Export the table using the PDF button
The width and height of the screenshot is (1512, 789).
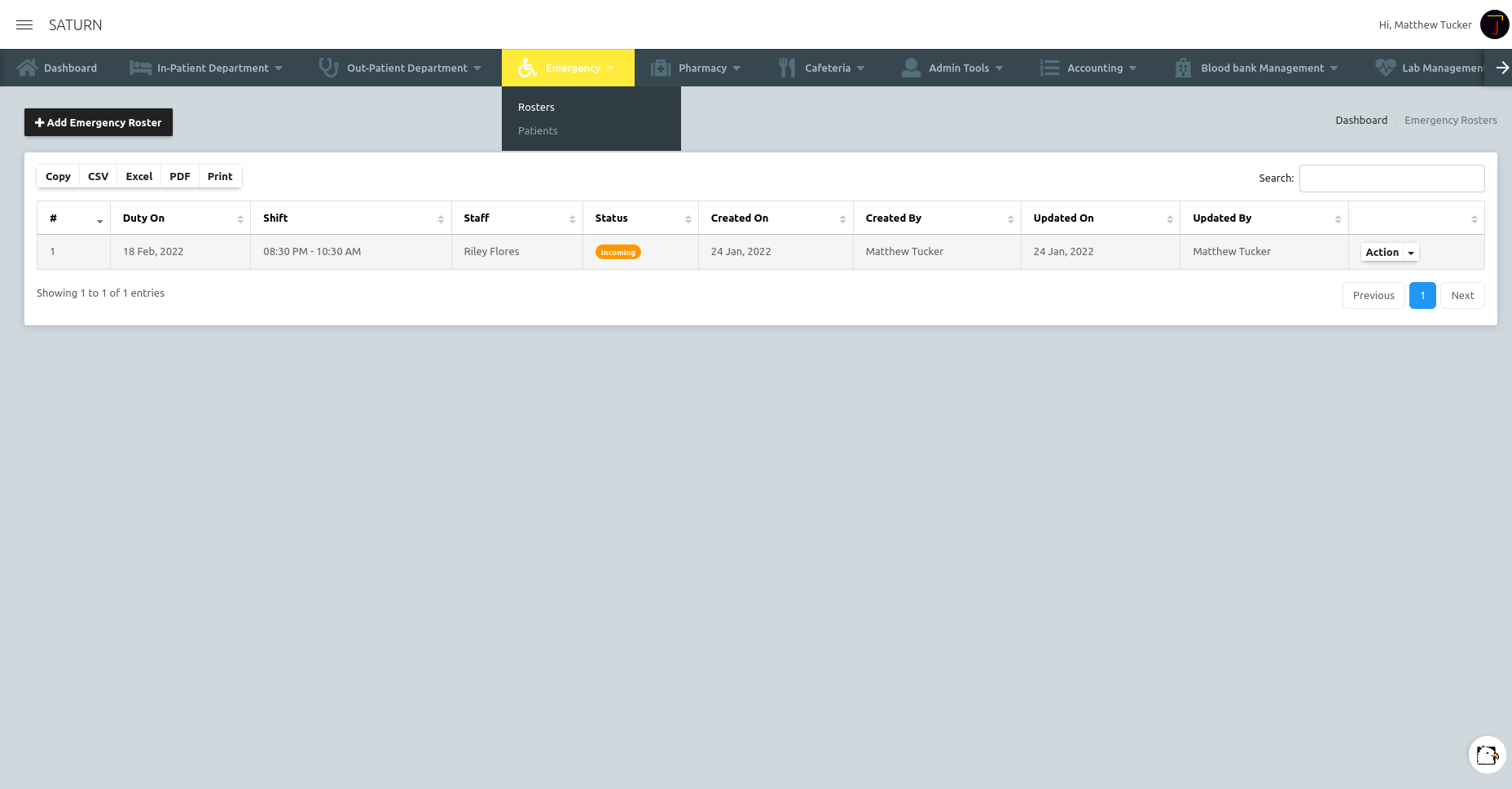pyautogui.click(x=179, y=176)
